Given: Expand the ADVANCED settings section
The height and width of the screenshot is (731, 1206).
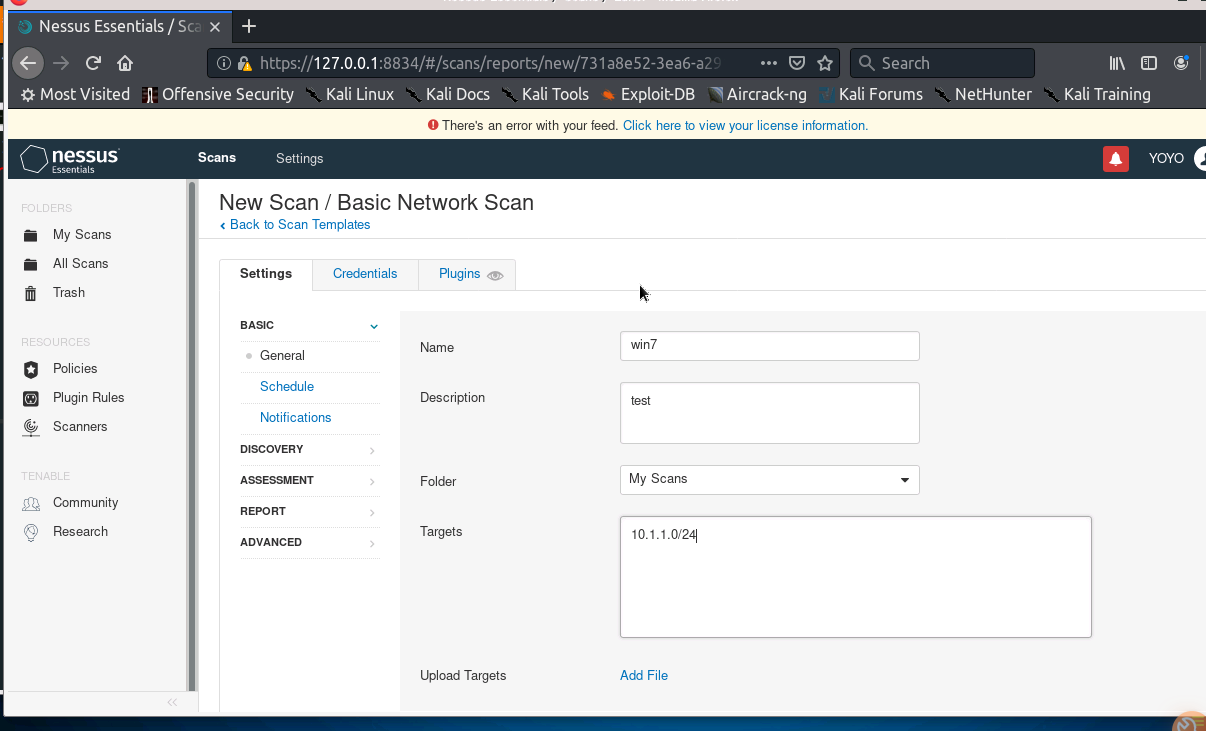Looking at the screenshot, I should pyautogui.click(x=309, y=543).
